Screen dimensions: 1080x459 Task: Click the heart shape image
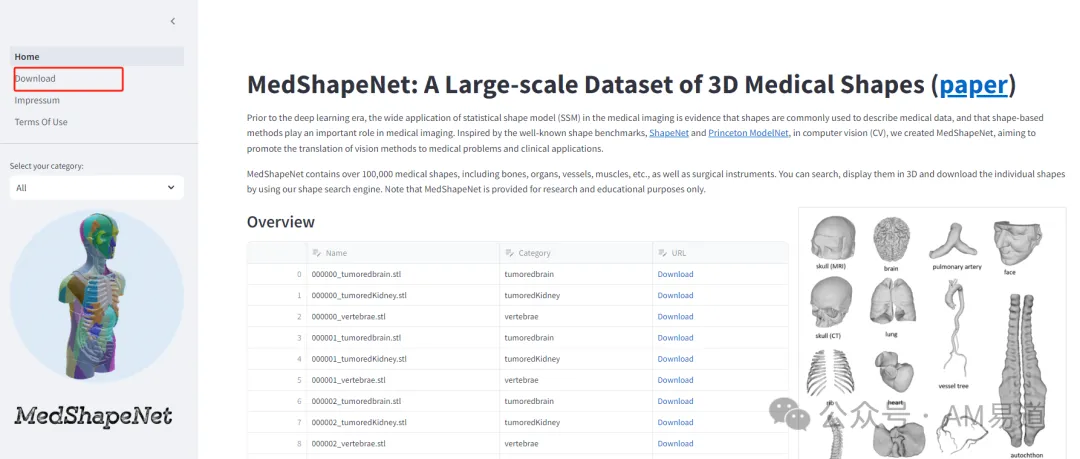point(894,374)
